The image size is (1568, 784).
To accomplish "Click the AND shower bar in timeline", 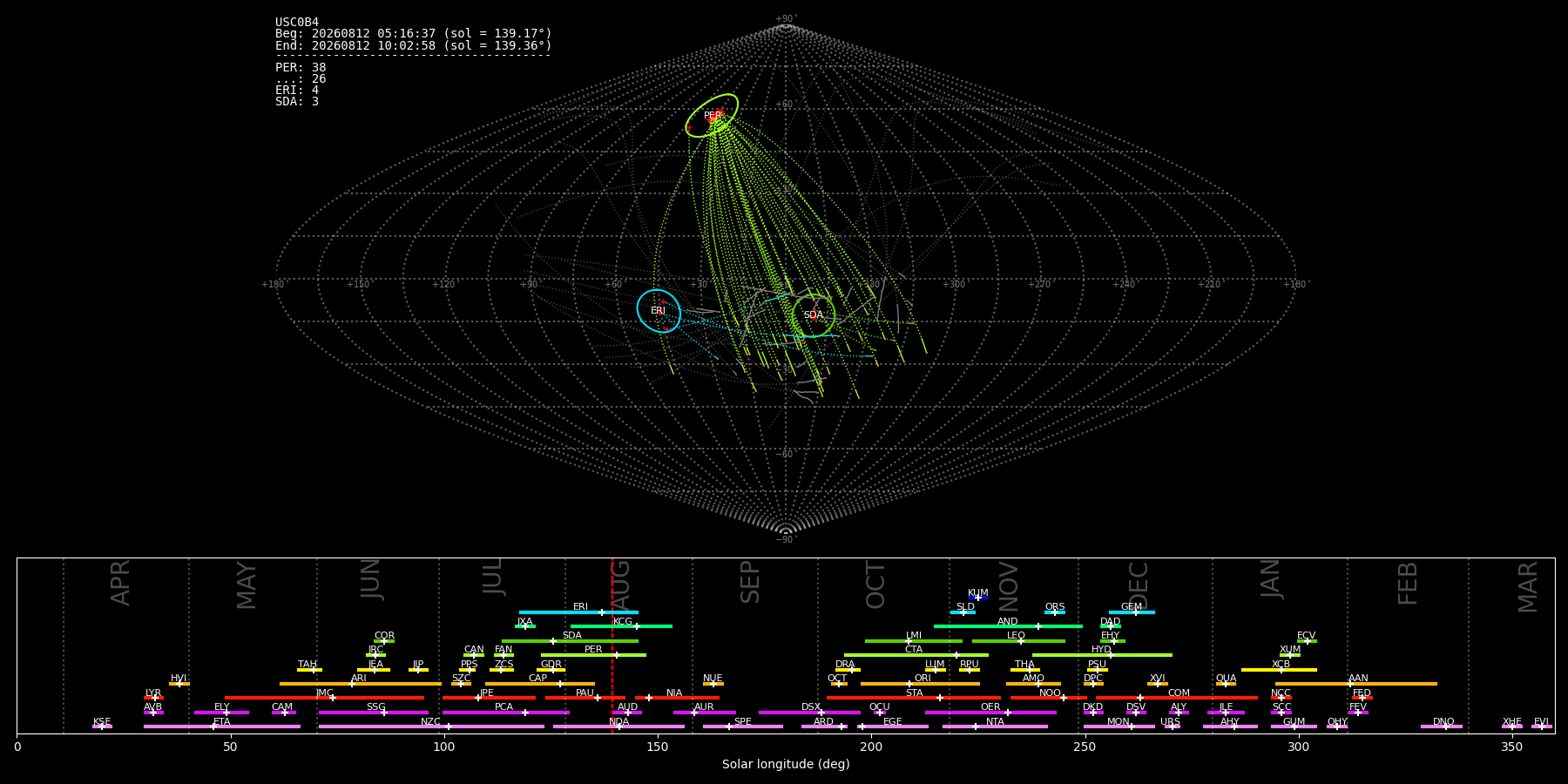I will pyautogui.click(x=1008, y=626).
